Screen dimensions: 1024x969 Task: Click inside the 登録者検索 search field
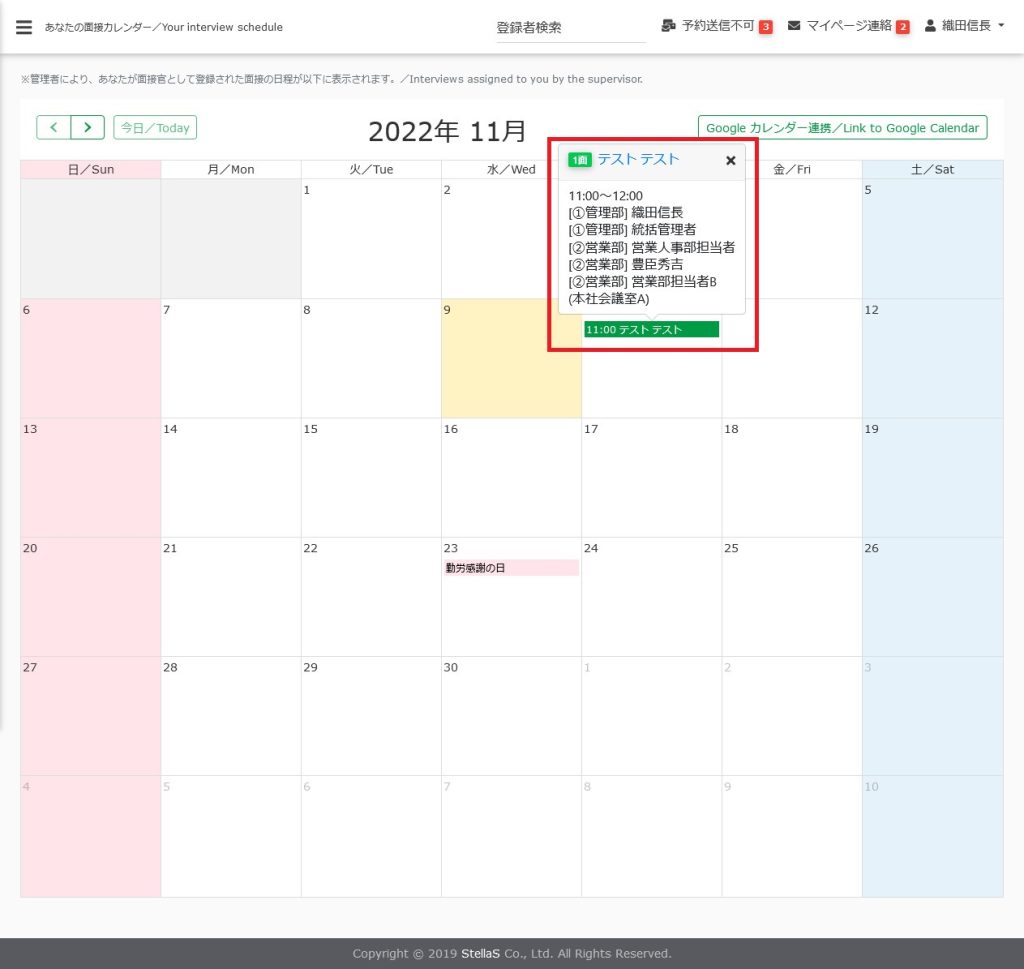[x=570, y=28]
